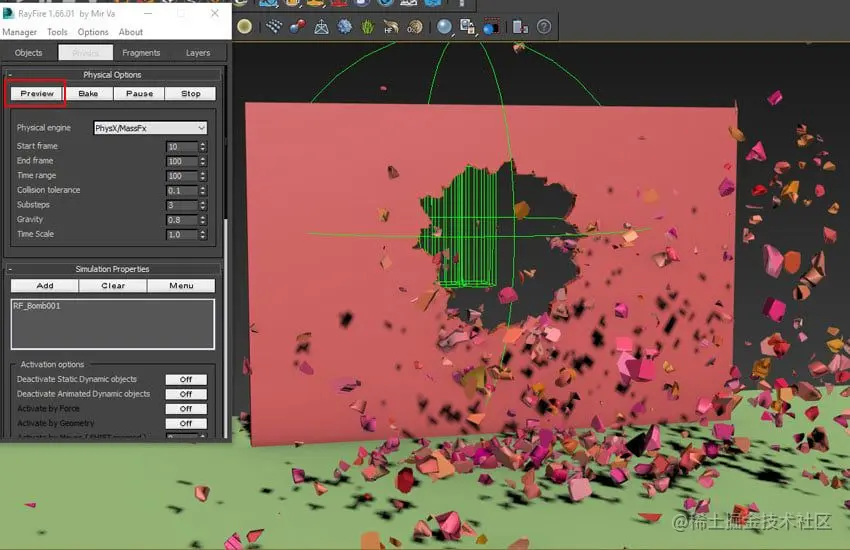The height and width of the screenshot is (550, 850).
Task: Click the Preview button
Action: click(x=37, y=94)
